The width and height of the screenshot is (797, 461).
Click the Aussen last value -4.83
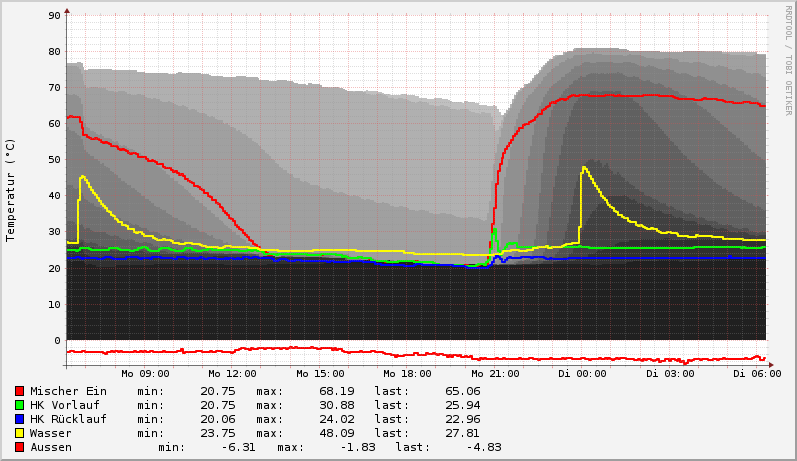pos(483,447)
